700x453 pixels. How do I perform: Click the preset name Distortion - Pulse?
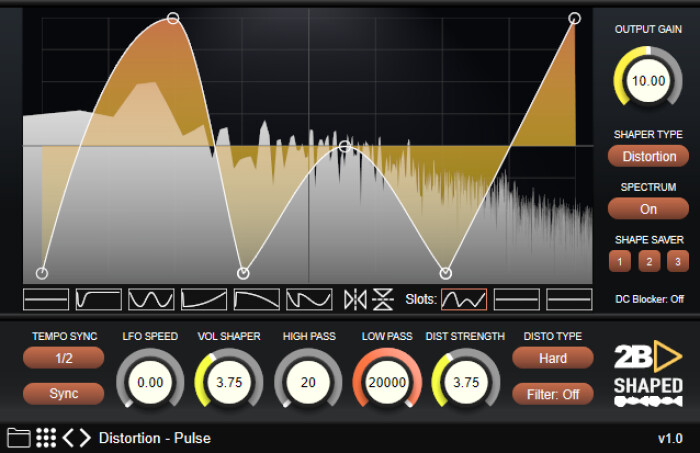[155, 438]
